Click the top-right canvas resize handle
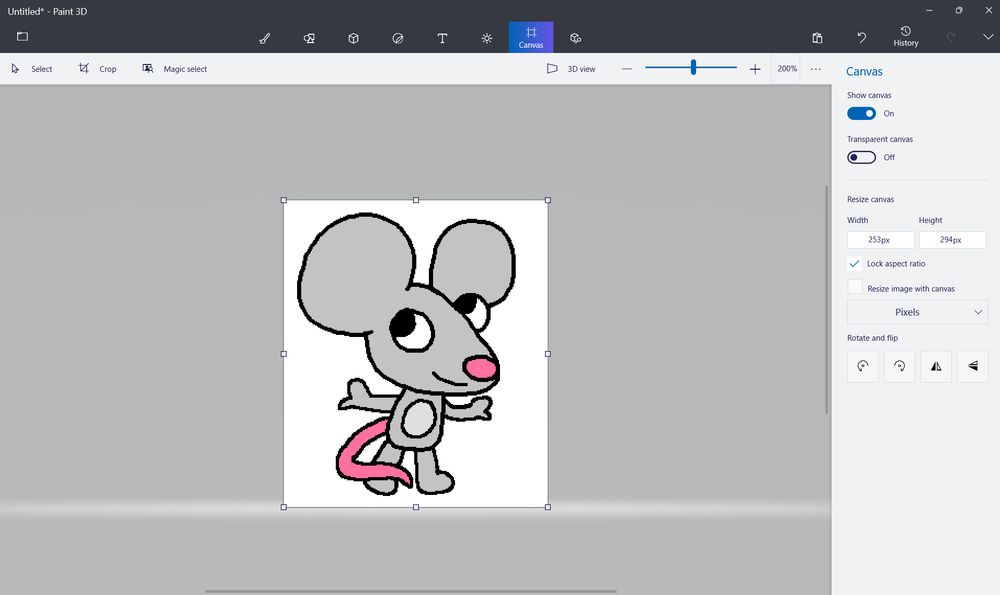Viewport: 1000px width, 595px height. coord(548,200)
